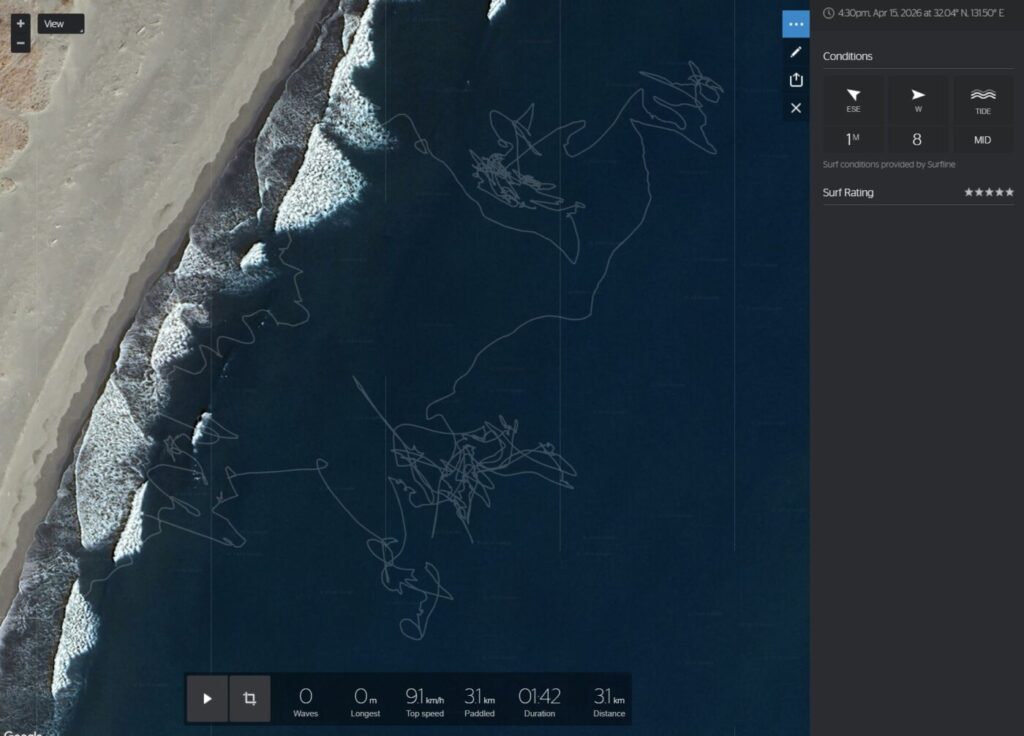This screenshot has height=736, width=1024.
Task: Select the Duration 01:42 stat
Action: (x=539, y=700)
